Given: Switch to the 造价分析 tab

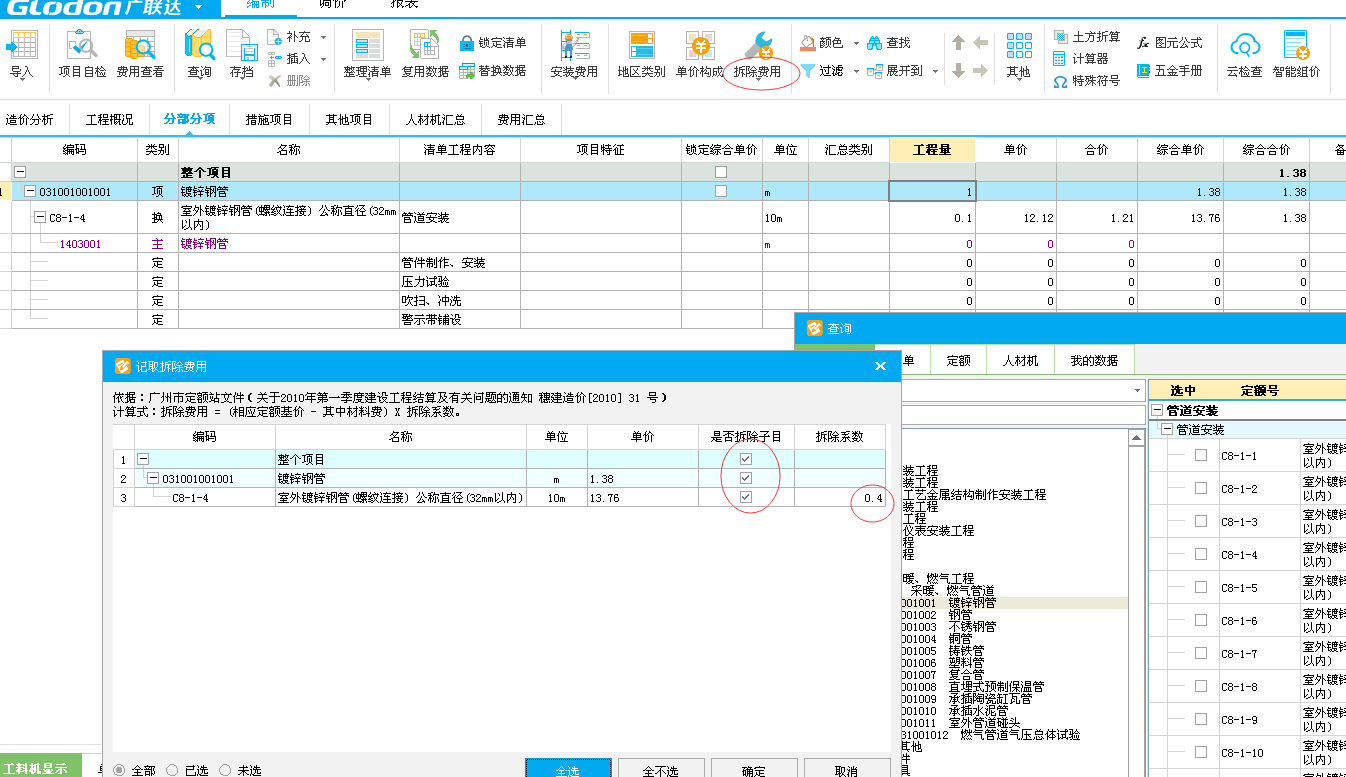Looking at the screenshot, I should point(30,119).
